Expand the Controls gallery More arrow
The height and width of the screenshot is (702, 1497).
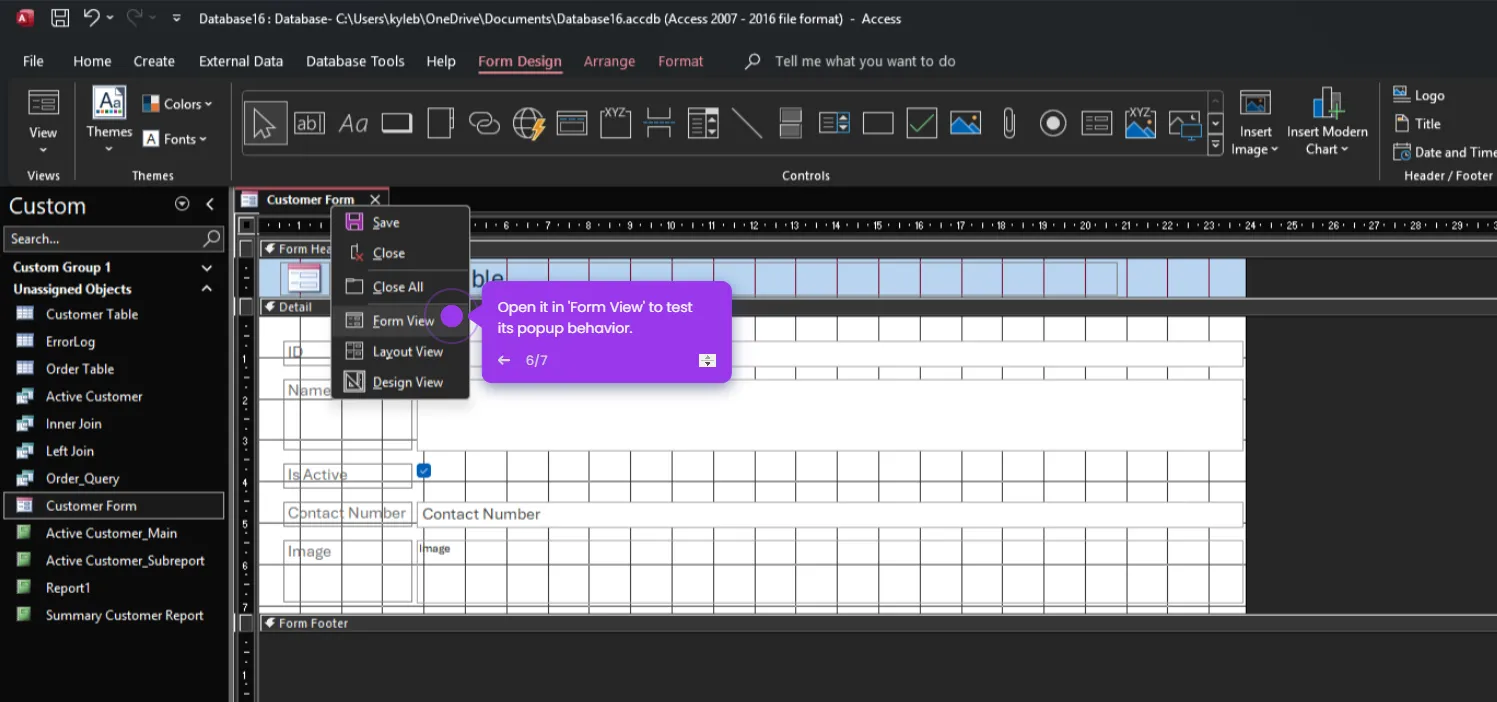tap(1216, 146)
